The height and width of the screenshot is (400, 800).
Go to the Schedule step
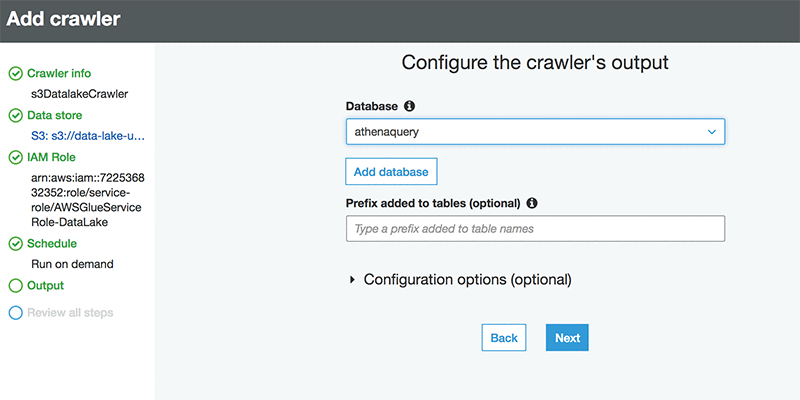point(52,243)
